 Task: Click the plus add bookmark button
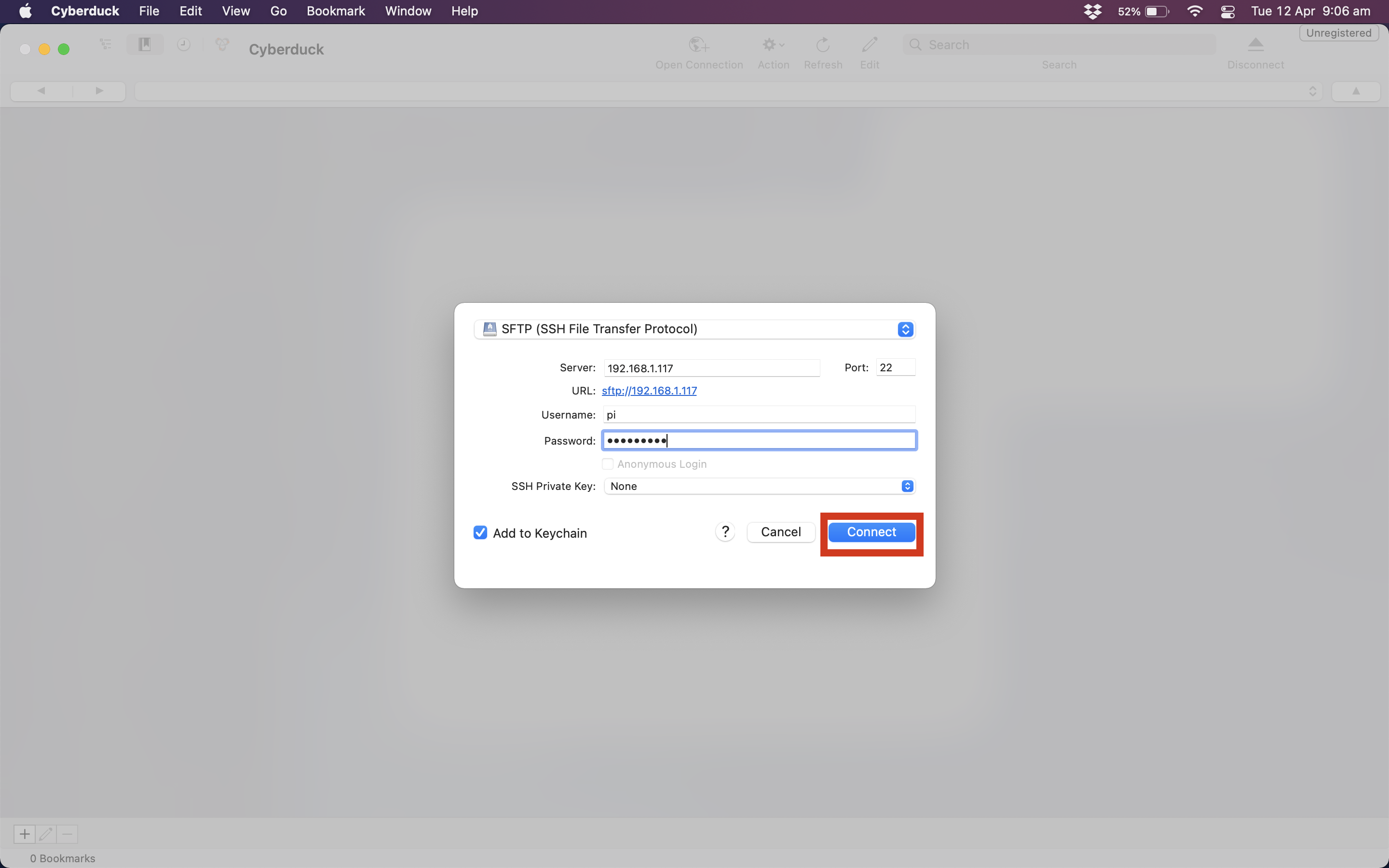coord(25,834)
